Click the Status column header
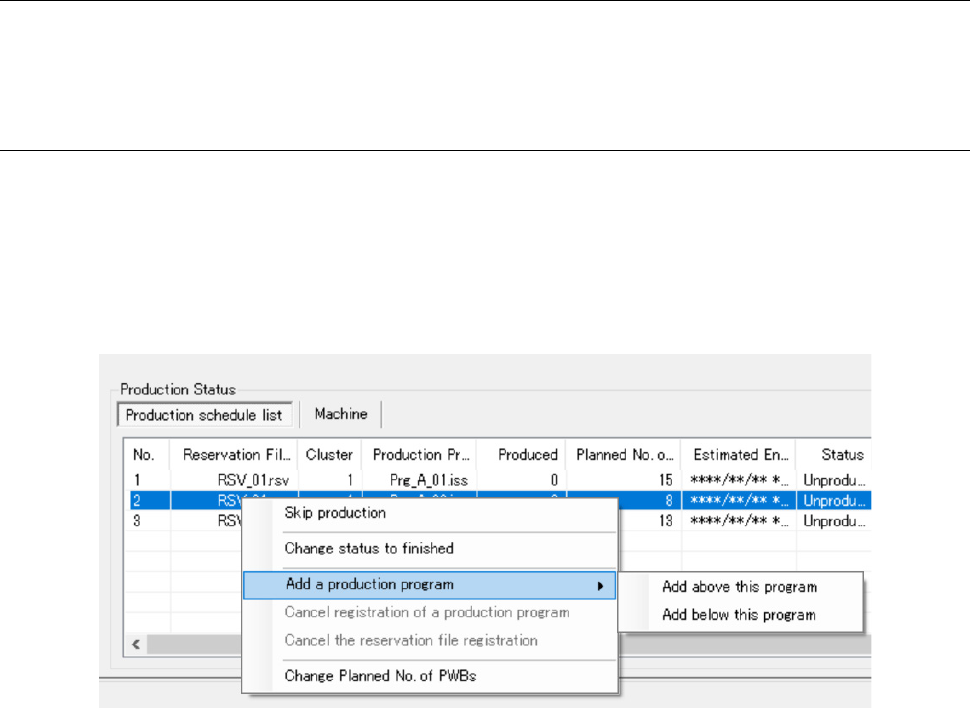The image size is (970, 708). [835, 454]
